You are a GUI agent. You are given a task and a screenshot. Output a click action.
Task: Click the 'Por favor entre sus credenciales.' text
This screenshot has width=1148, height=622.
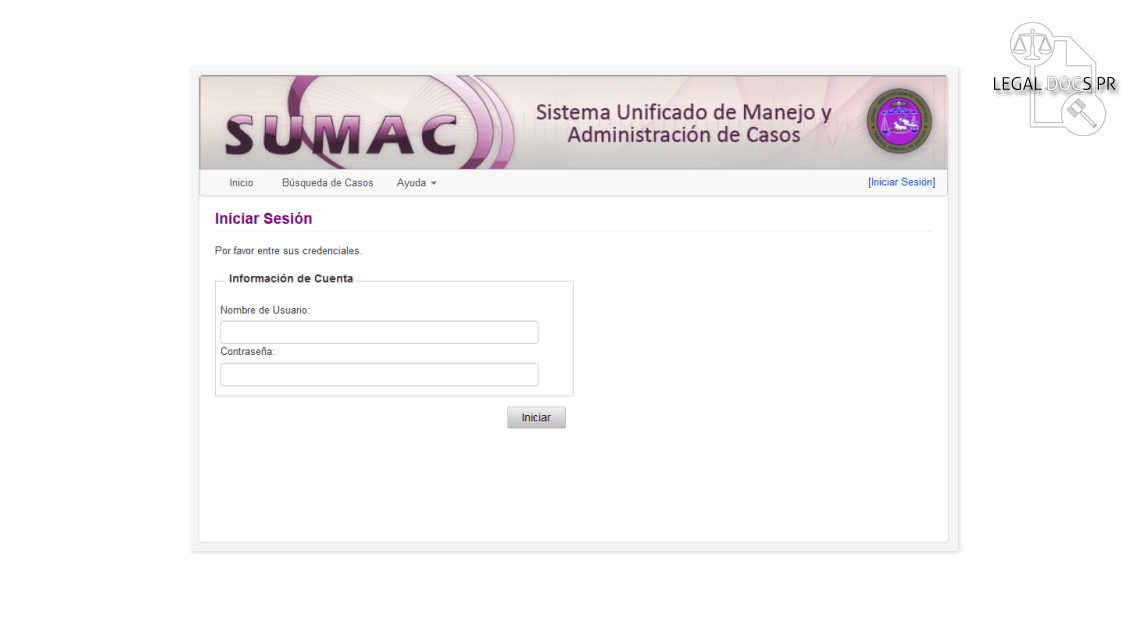click(x=288, y=250)
